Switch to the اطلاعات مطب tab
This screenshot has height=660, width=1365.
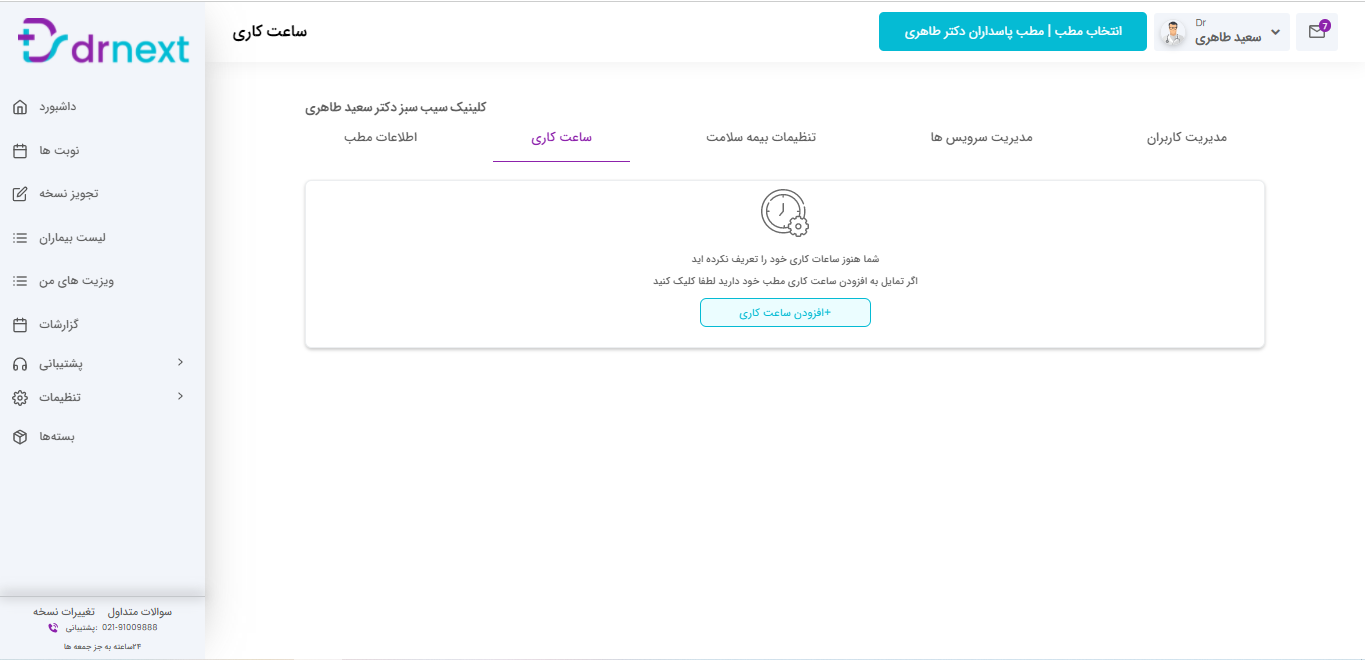tap(381, 137)
